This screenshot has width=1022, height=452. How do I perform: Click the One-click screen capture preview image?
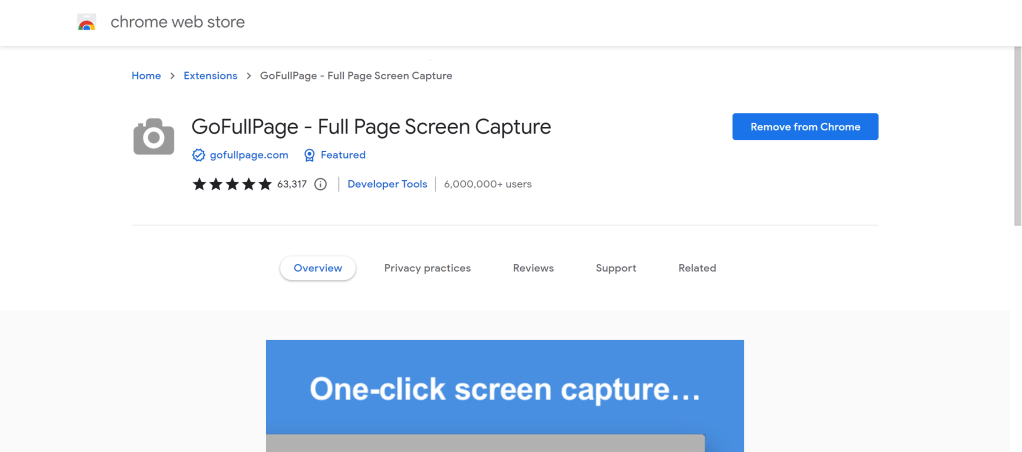pos(504,396)
